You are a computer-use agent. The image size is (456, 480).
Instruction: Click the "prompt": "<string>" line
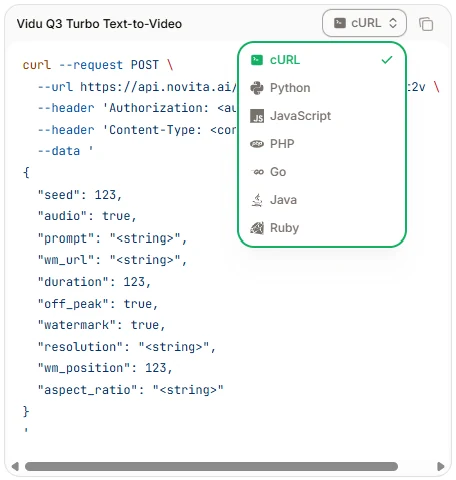[112, 238]
